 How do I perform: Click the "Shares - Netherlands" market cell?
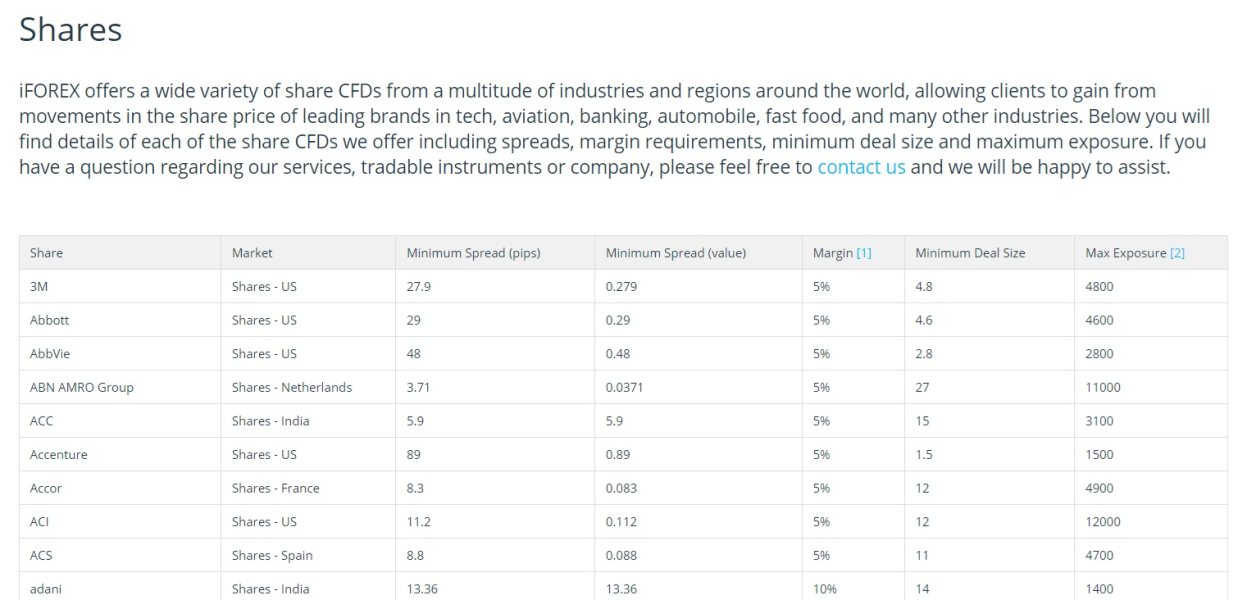tap(292, 387)
